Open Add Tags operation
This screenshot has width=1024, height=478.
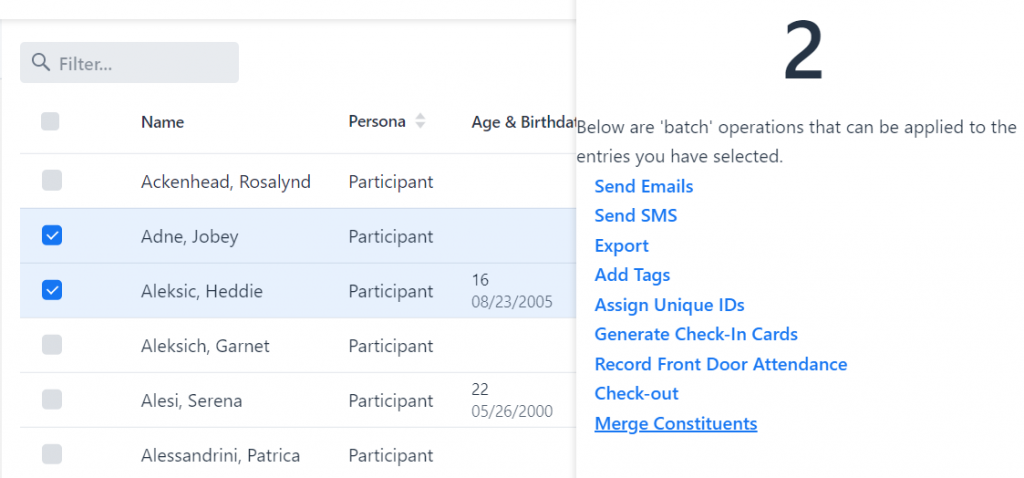(x=632, y=275)
